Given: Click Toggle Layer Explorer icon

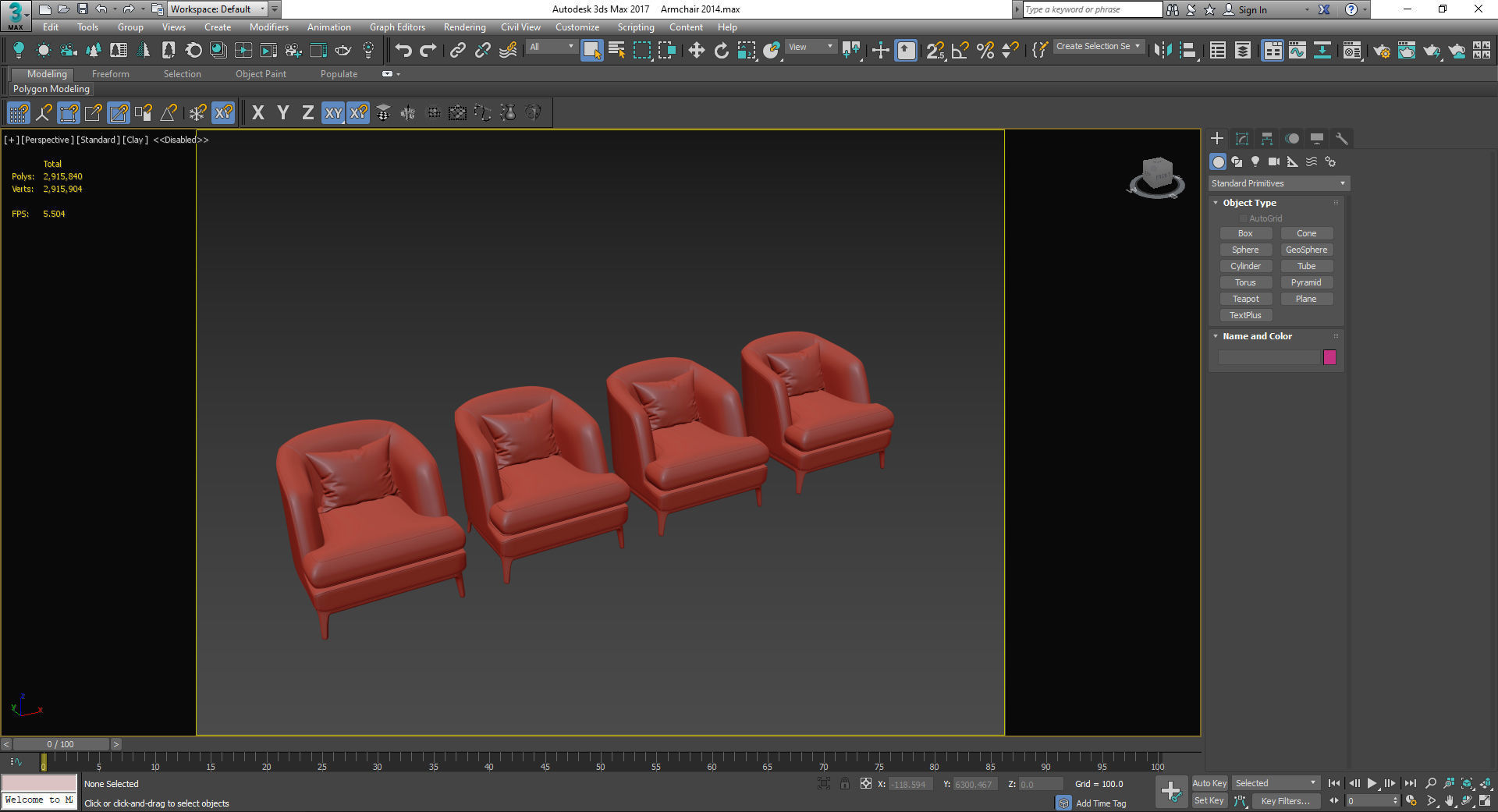Looking at the screenshot, I should 1242,51.
